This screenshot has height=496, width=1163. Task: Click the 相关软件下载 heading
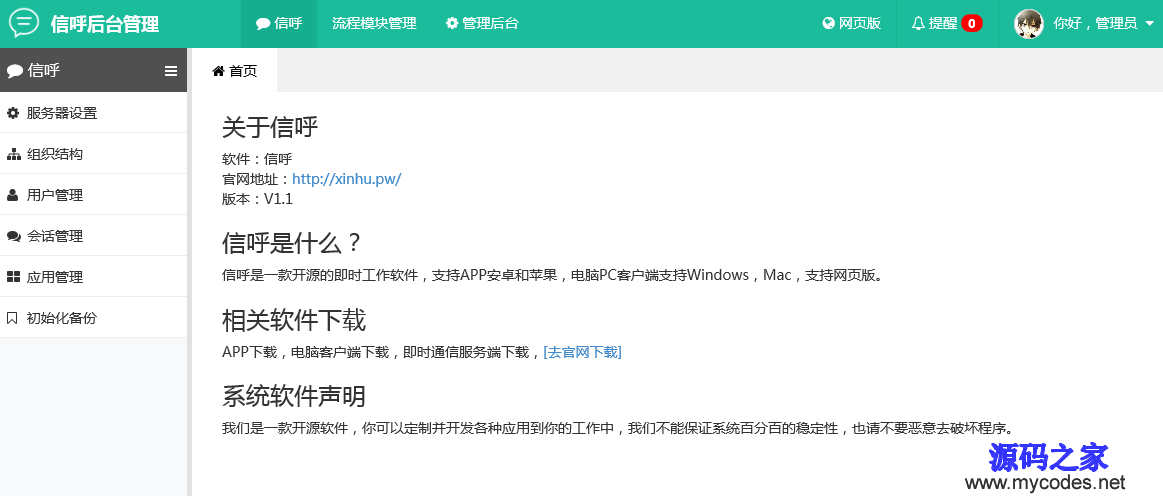(294, 320)
